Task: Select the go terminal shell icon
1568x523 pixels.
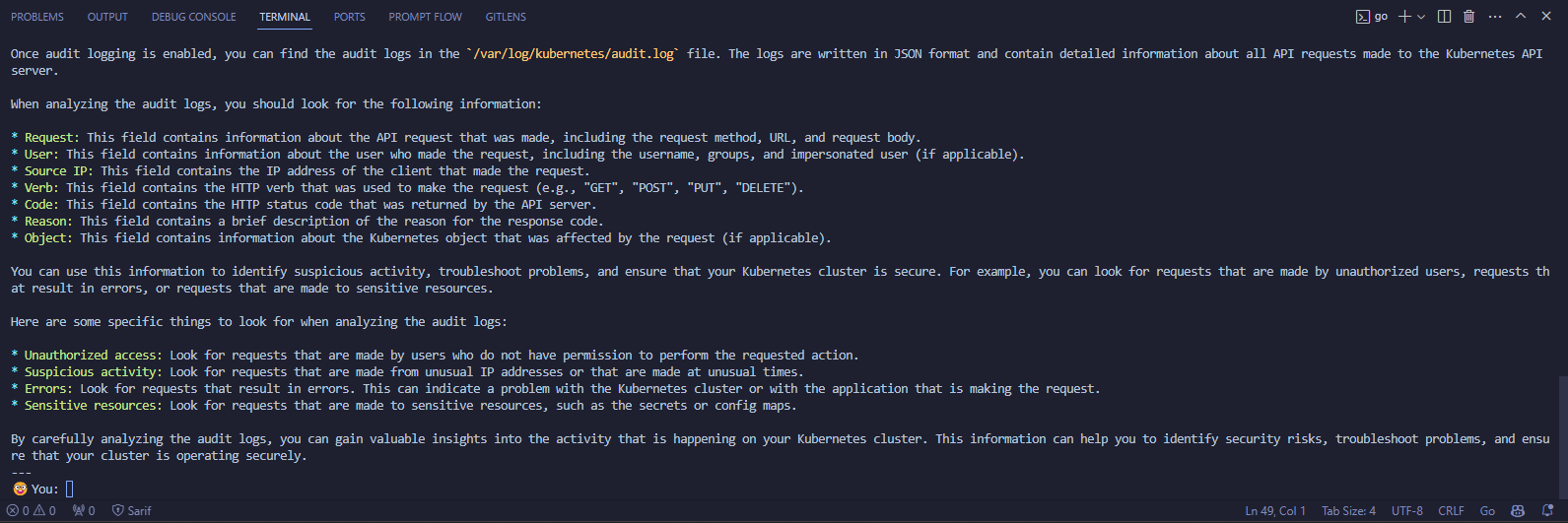Action: 1372,17
